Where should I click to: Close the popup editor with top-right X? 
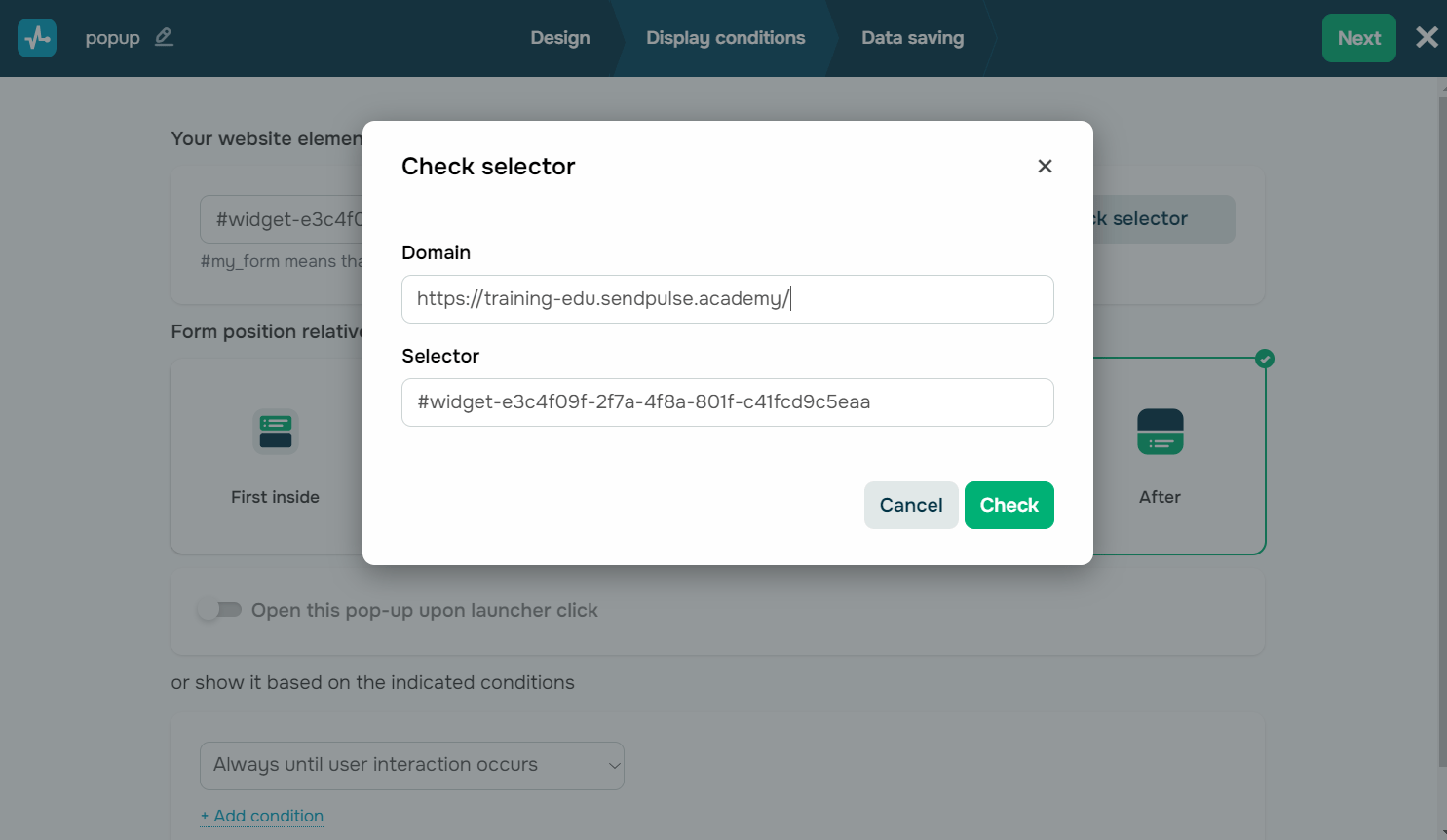pyautogui.click(x=1427, y=38)
